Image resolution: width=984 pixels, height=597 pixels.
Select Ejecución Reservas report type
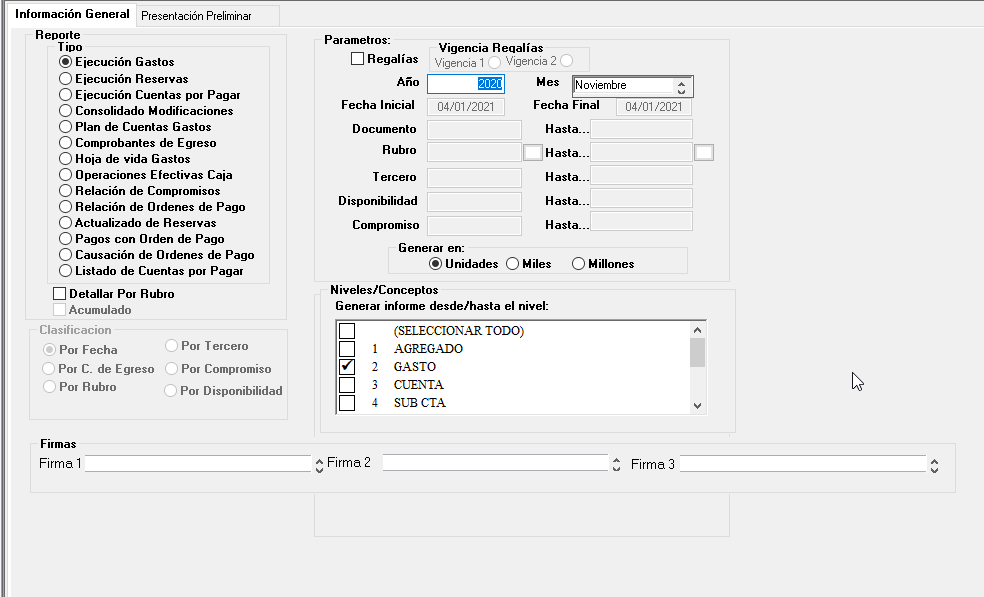coord(66,79)
